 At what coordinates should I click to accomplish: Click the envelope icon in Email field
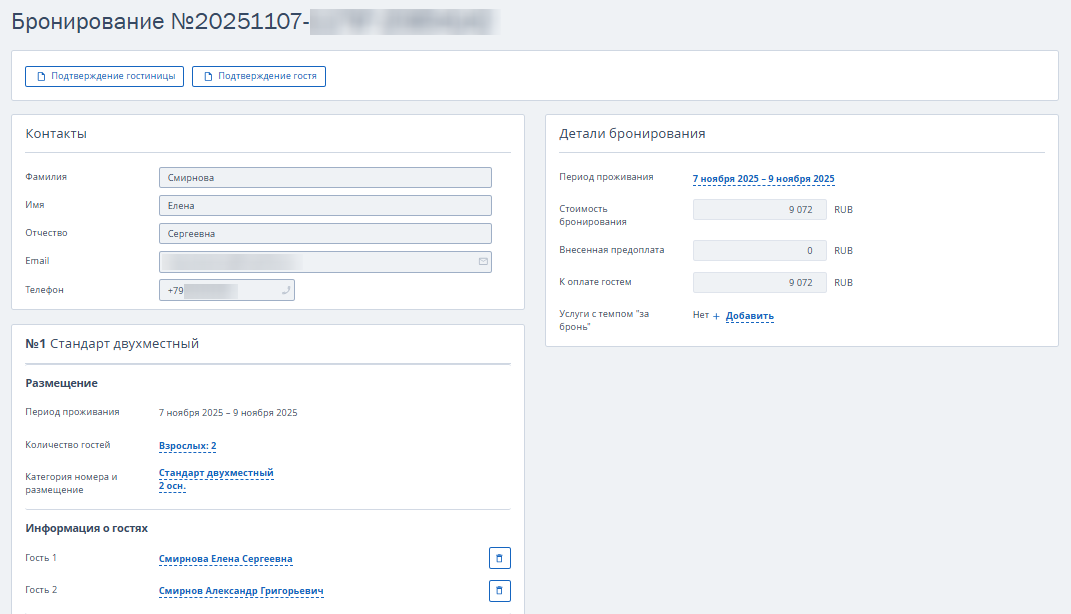pos(483,262)
